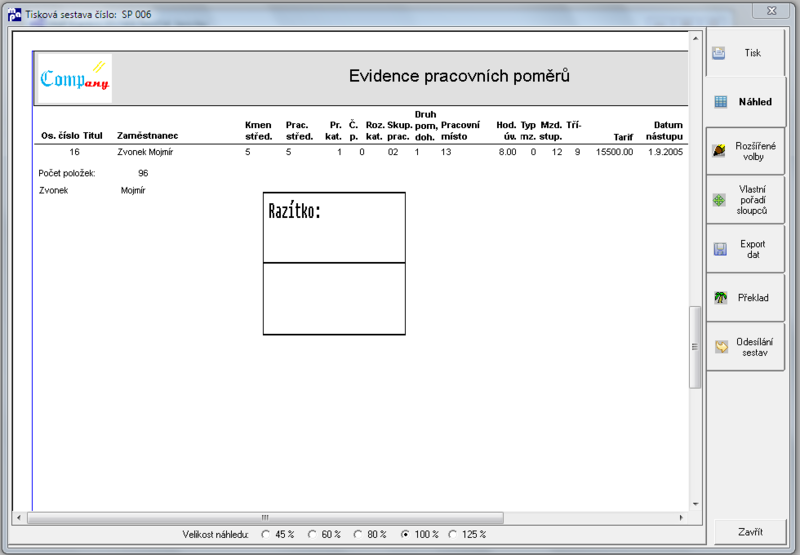Select 45 % preview size
800x555 pixels.
point(265,535)
